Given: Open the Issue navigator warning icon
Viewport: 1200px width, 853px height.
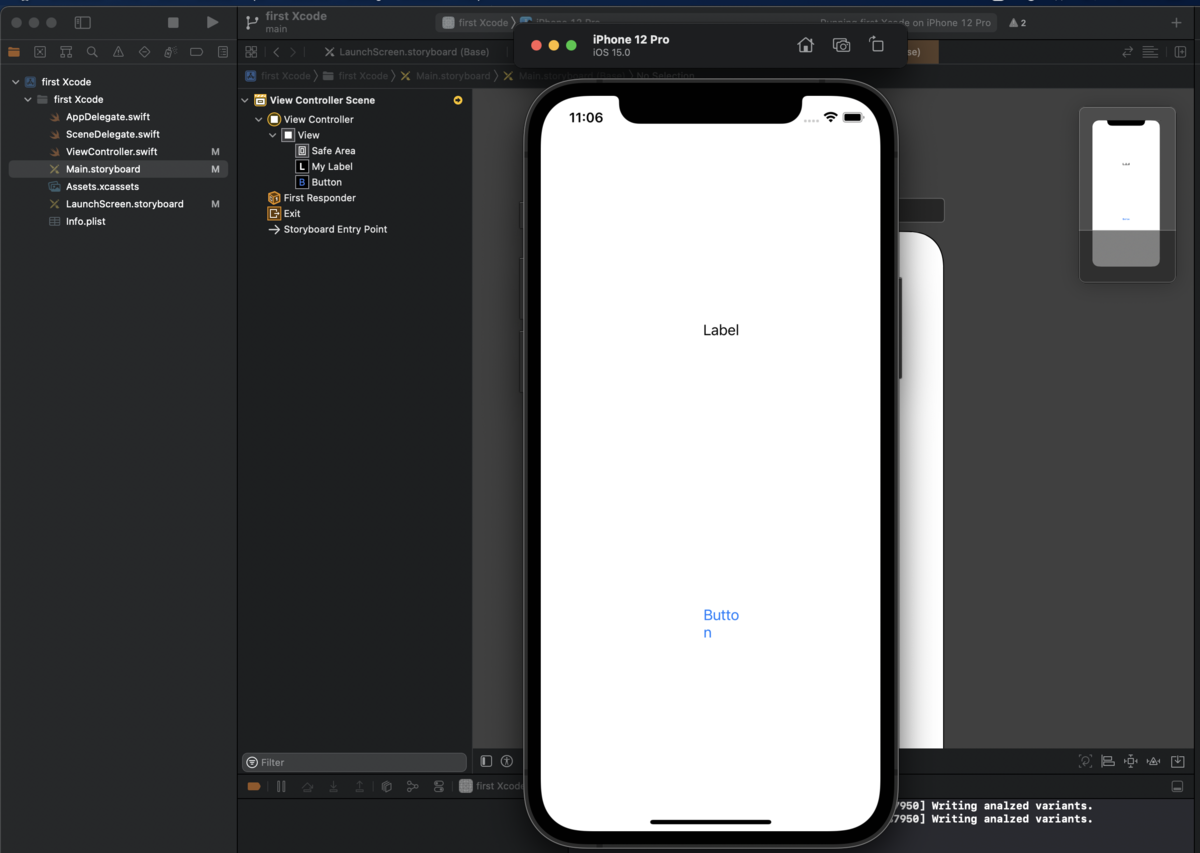Looking at the screenshot, I should pyautogui.click(x=118, y=52).
